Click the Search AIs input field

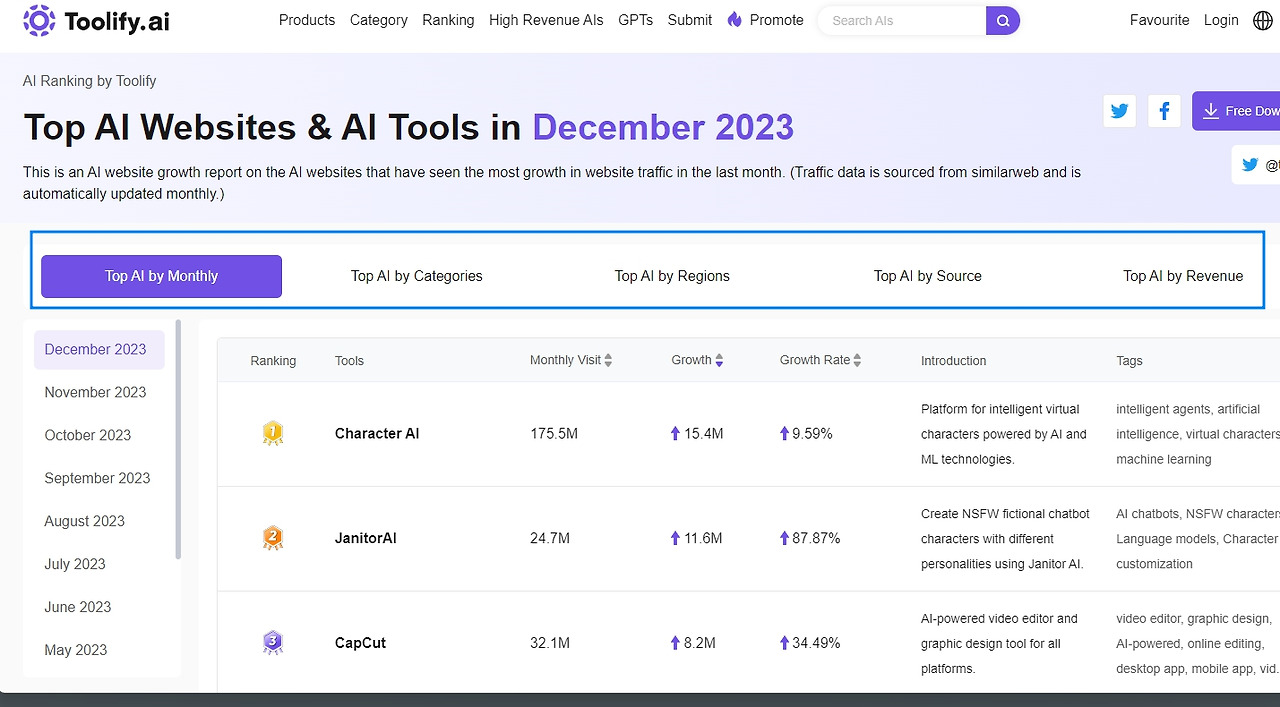(x=903, y=20)
